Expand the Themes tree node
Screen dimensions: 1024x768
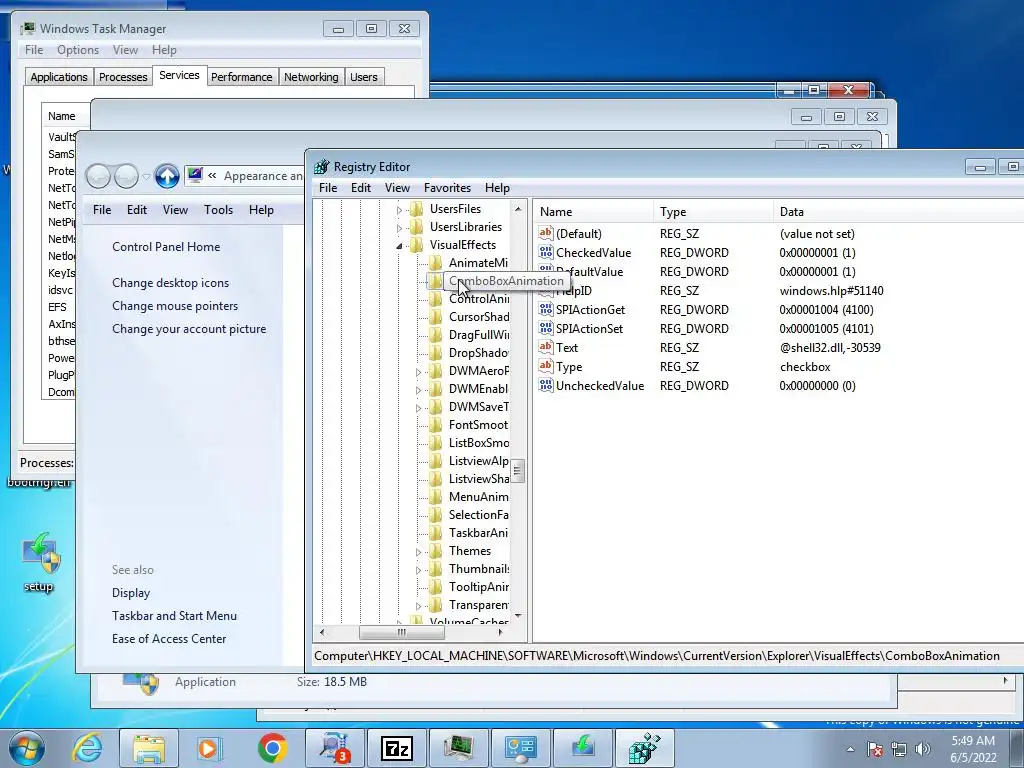click(x=419, y=552)
